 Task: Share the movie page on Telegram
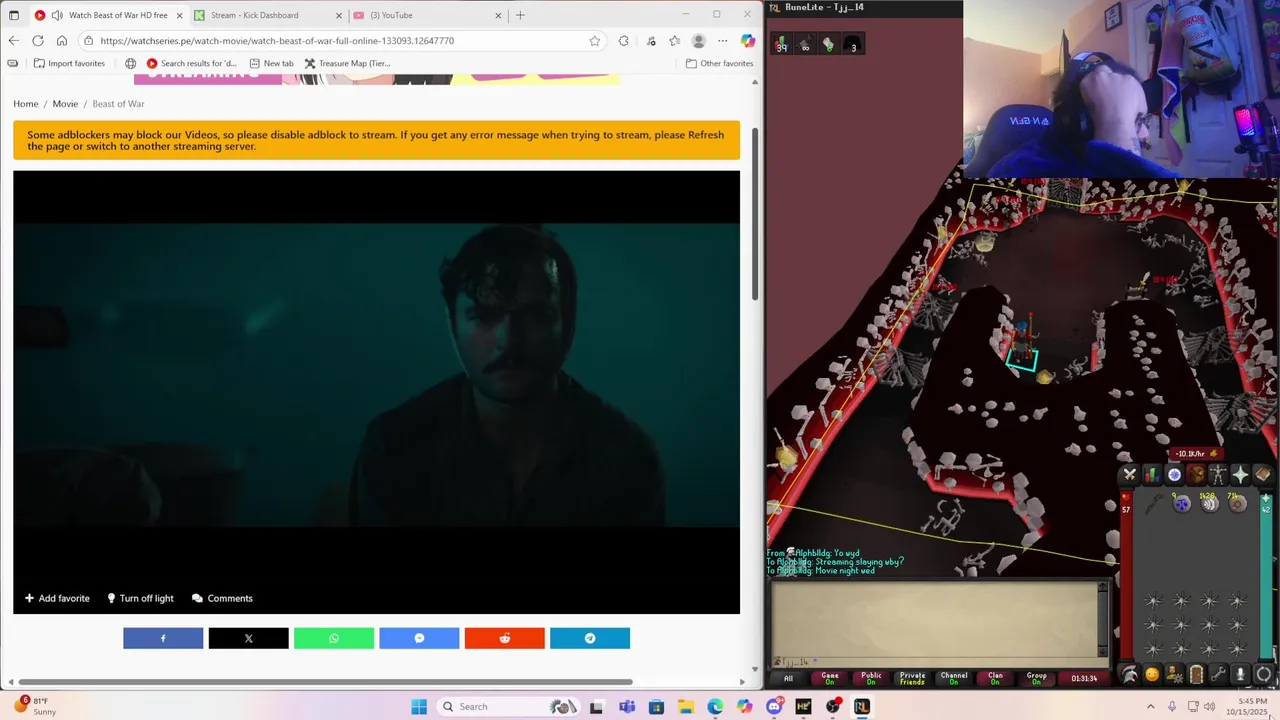coord(590,638)
